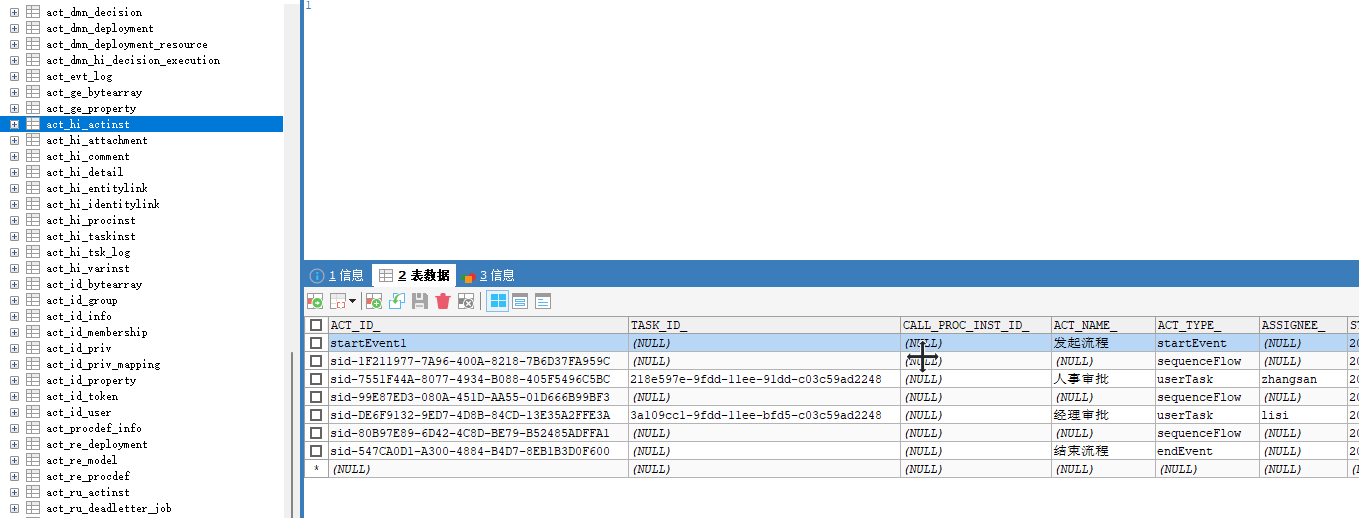Sort by the ACT_TYPE_ column header
The height and width of the screenshot is (518, 1359).
coord(1206,325)
